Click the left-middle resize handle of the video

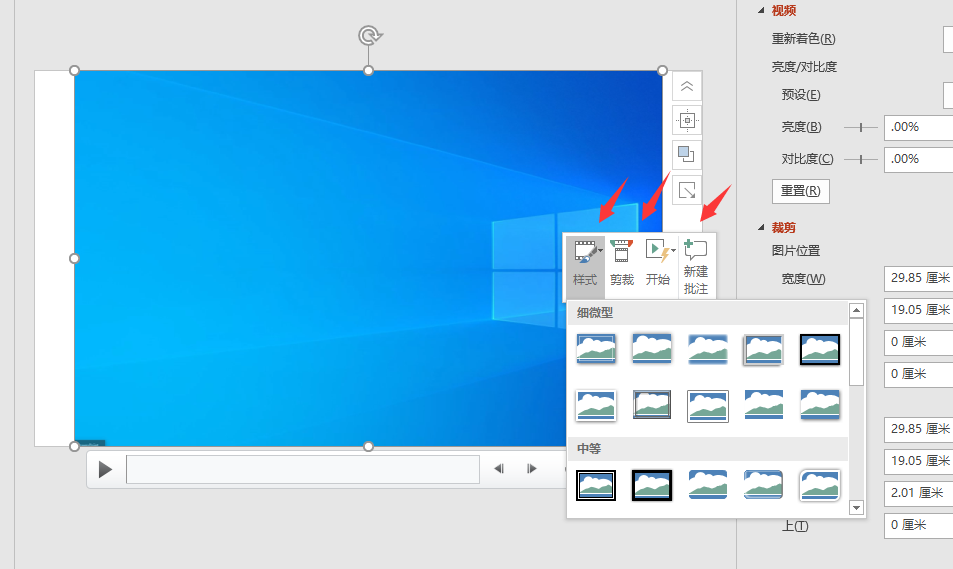point(74,258)
